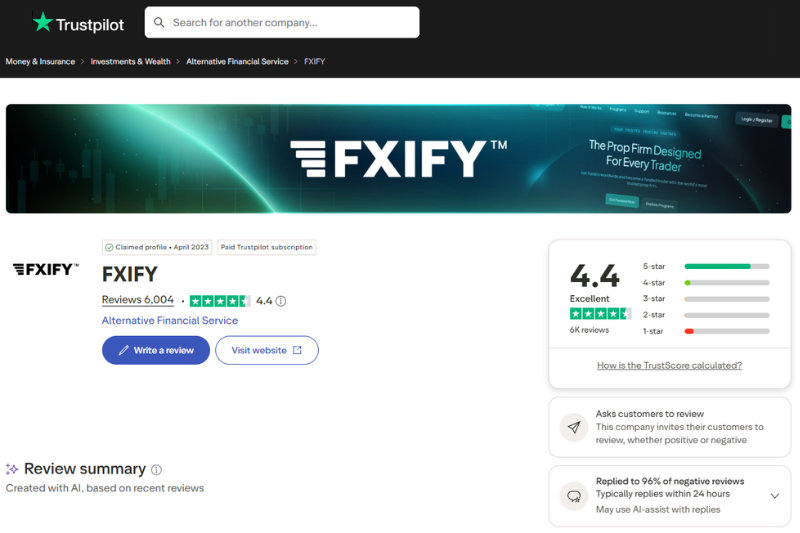Click the 6K reviews text
Screen dimensions: 800x533
coord(589,330)
